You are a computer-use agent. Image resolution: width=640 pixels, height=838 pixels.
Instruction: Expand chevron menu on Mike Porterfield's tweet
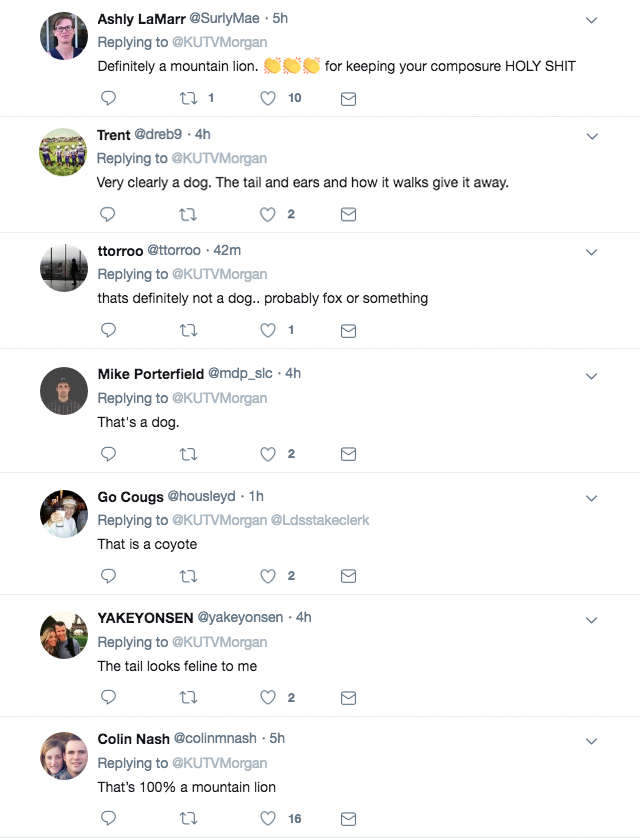point(591,376)
